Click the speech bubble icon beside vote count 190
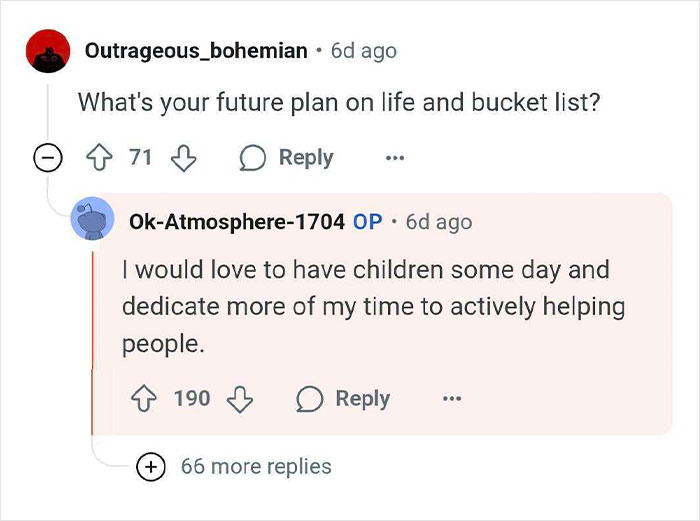 point(310,398)
